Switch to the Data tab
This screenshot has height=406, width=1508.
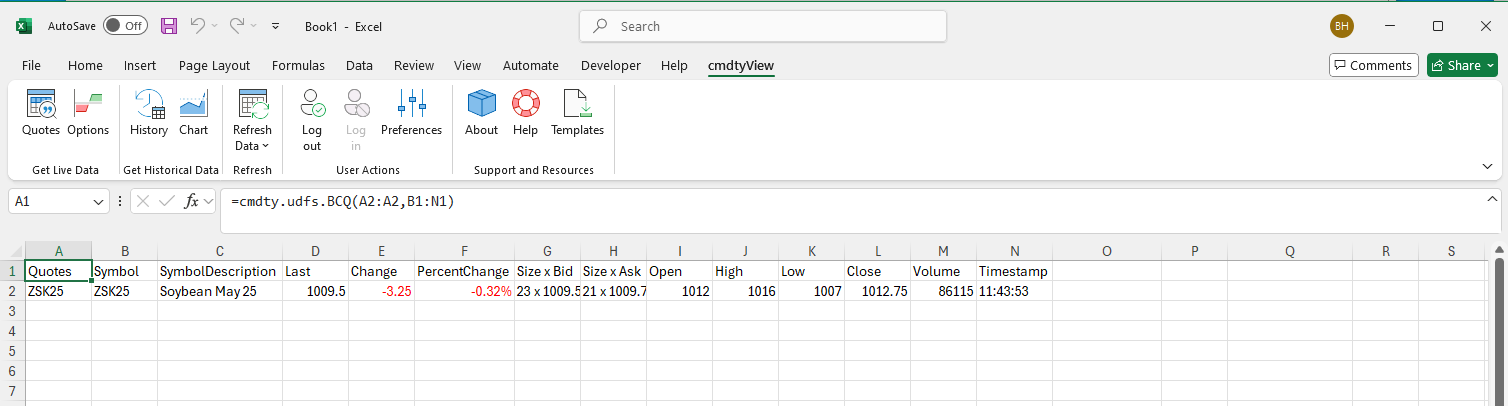[x=359, y=65]
